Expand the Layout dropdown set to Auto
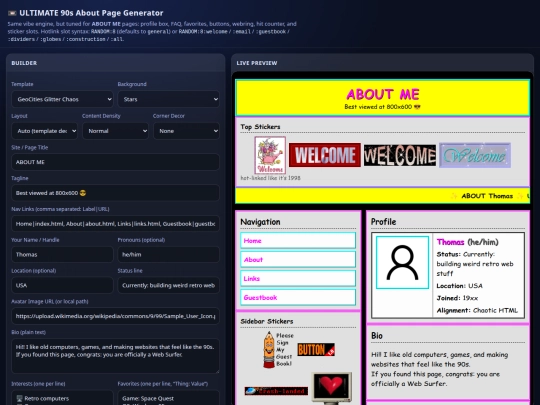The width and height of the screenshot is (540, 405). click(44, 131)
